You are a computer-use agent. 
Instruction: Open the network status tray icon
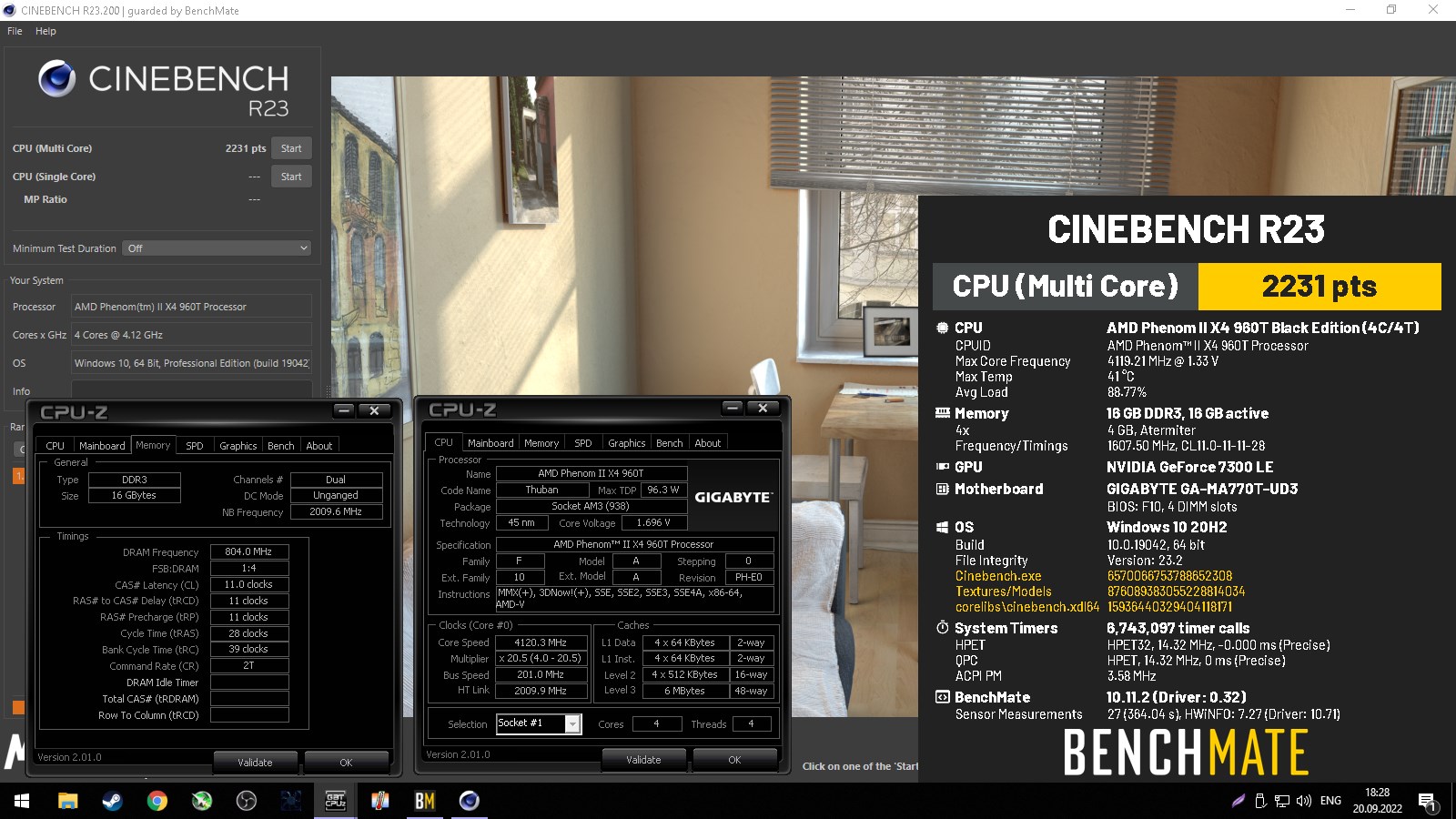(x=1282, y=801)
